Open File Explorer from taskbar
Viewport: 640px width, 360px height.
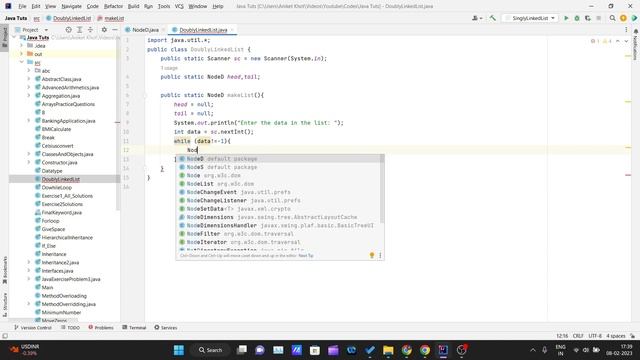(x=388, y=350)
